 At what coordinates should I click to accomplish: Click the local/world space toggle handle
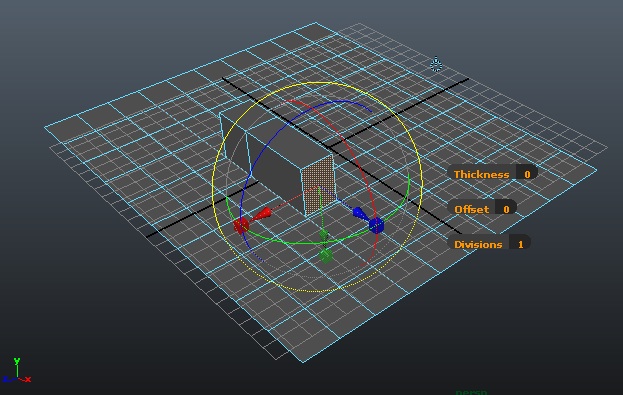pos(436,64)
